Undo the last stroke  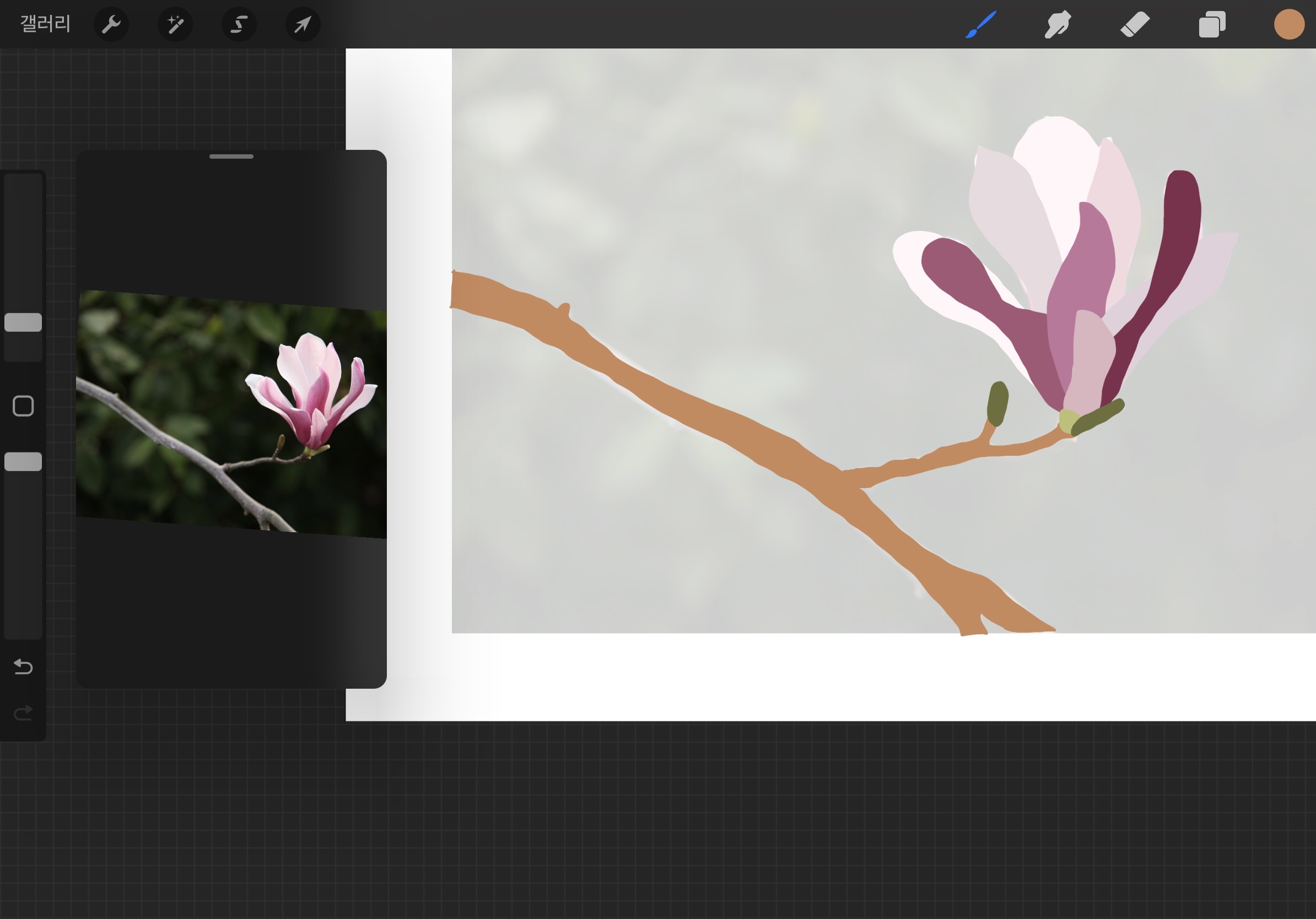coord(23,666)
